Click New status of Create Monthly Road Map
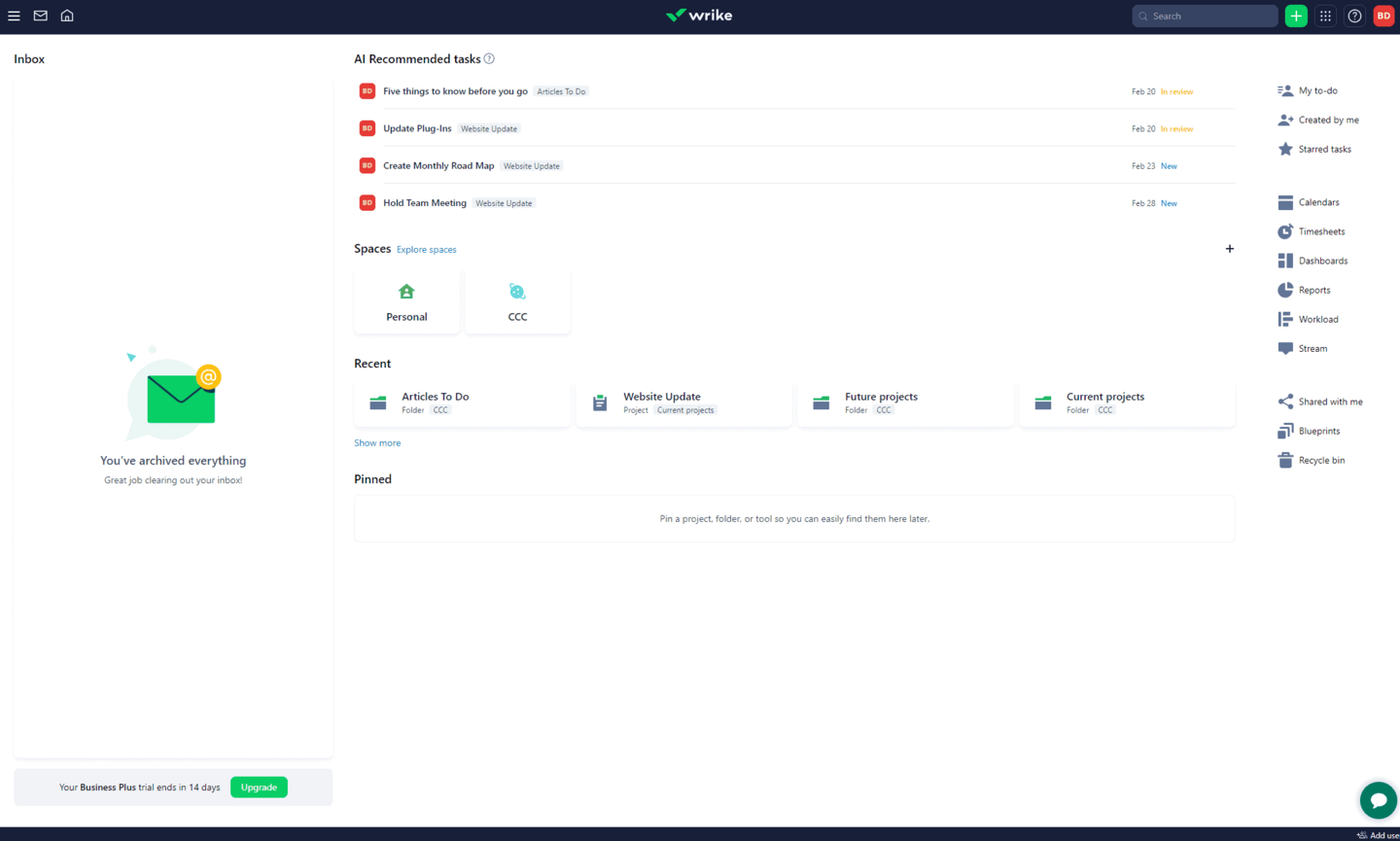Image resolution: width=1400 pixels, height=841 pixels. pos(1169,166)
